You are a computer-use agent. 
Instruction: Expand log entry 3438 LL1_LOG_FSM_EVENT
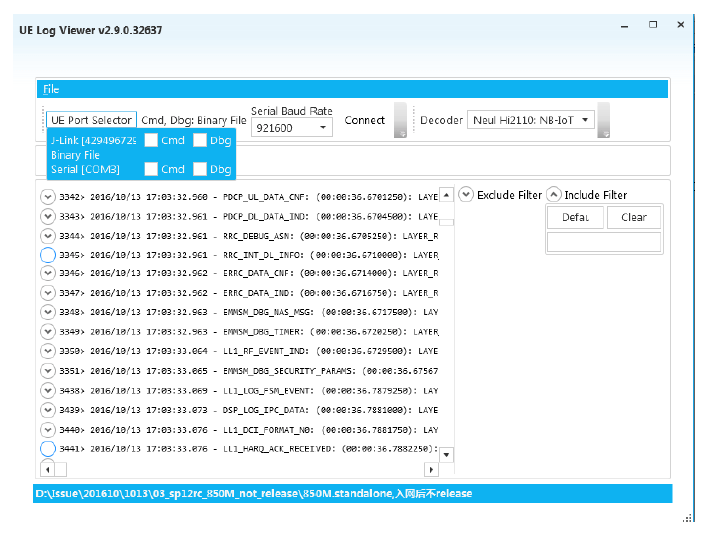[48, 391]
